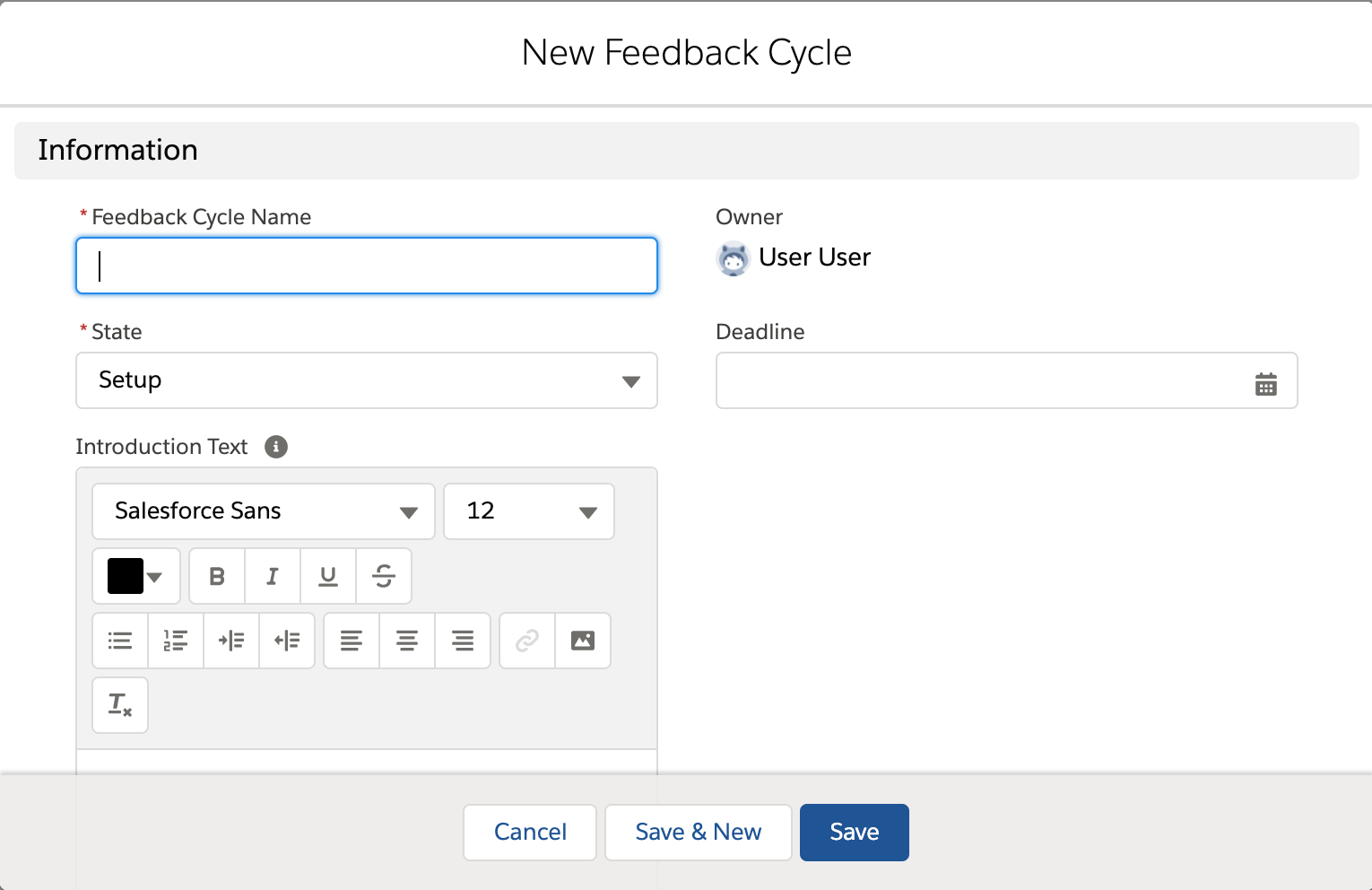Open the text color picker
This screenshot has height=890, width=1372.
point(136,576)
